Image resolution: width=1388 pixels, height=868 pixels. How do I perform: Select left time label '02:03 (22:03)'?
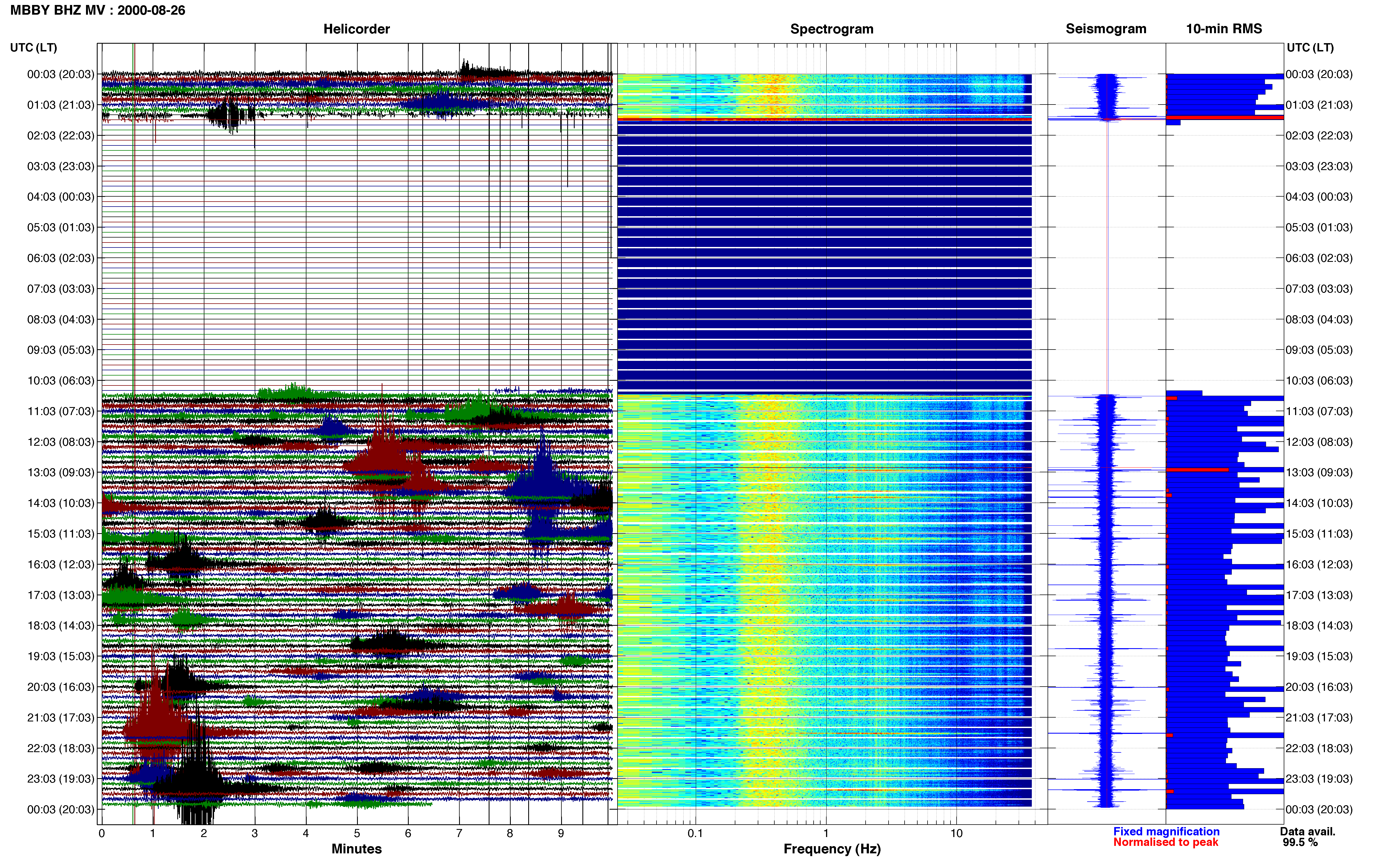[60, 135]
